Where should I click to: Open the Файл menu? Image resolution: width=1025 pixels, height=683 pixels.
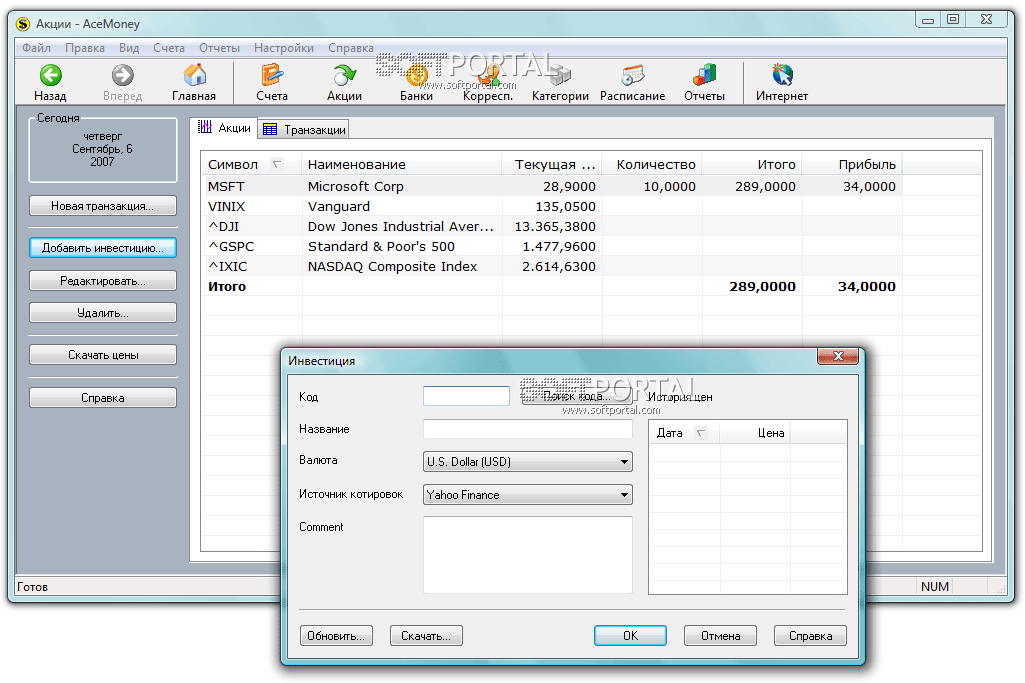(37, 48)
